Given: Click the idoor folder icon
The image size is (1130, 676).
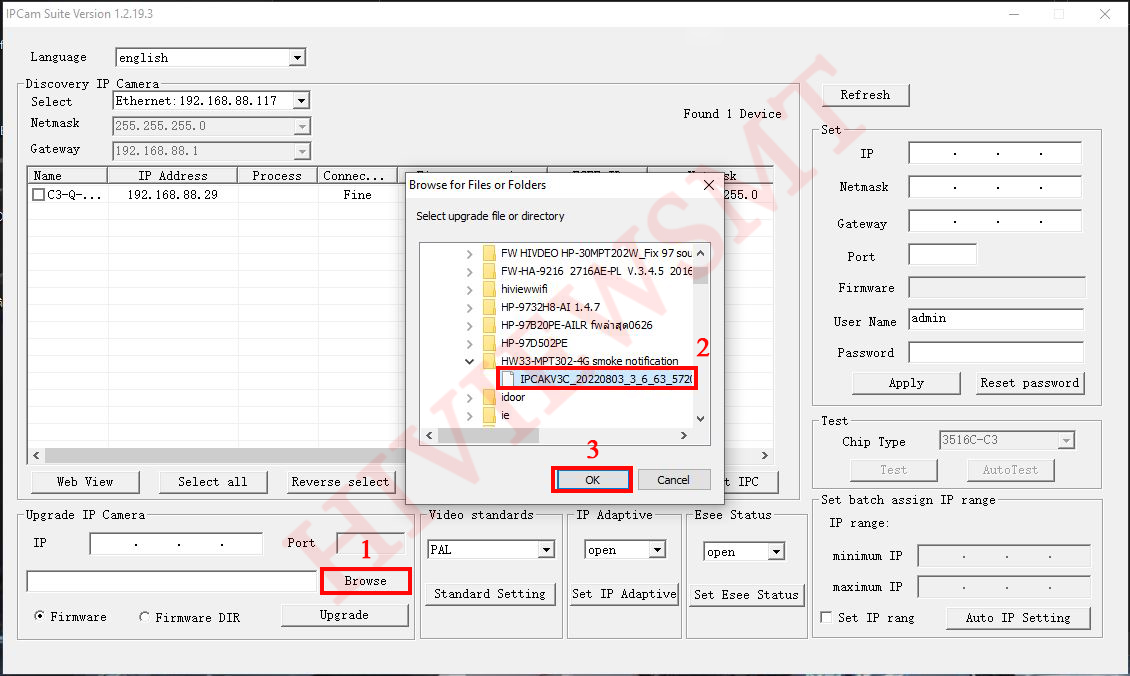Looking at the screenshot, I should (489, 397).
